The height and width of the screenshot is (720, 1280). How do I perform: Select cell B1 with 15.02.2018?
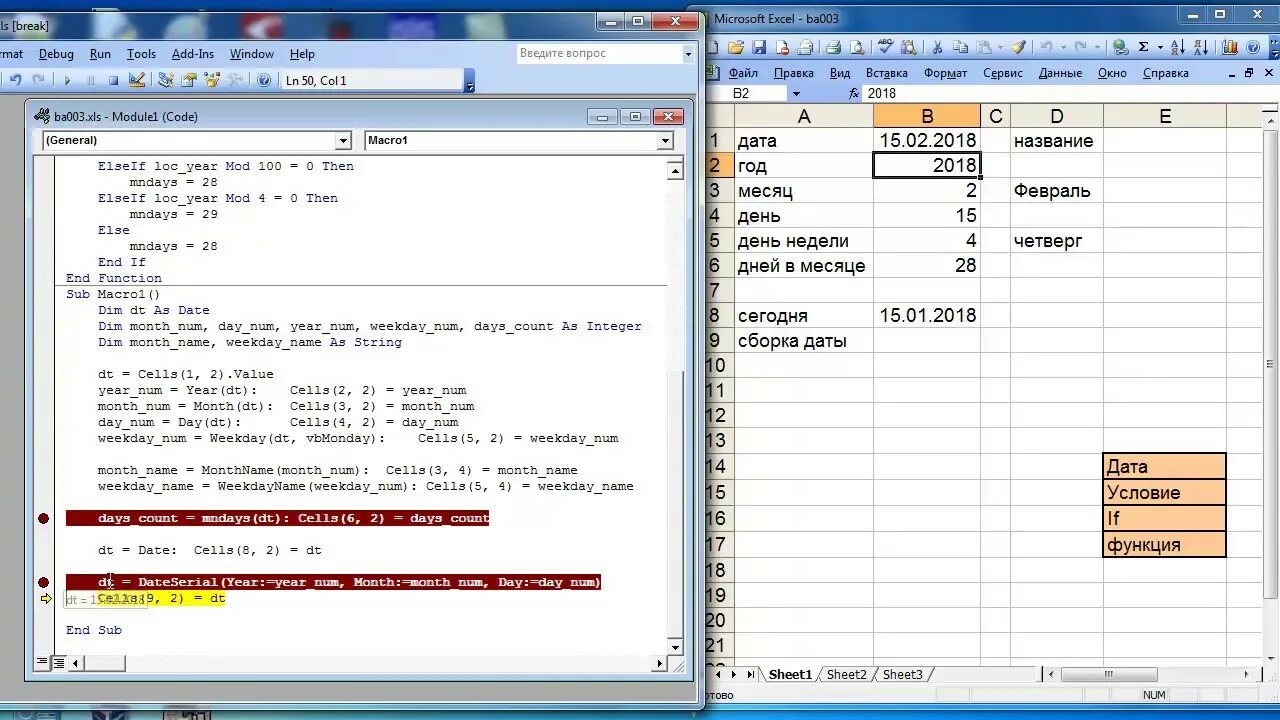pyautogui.click(x=927, y=140)
